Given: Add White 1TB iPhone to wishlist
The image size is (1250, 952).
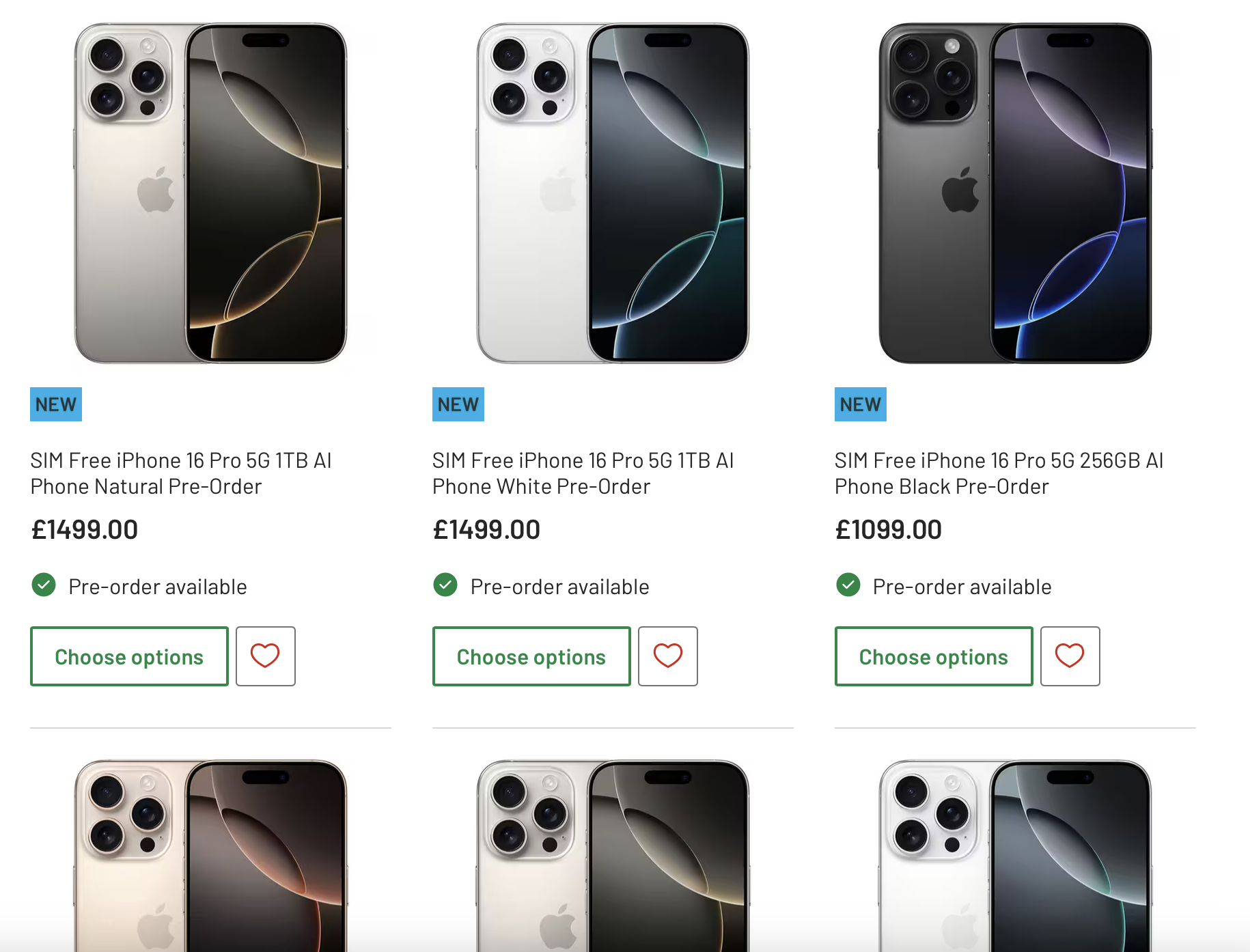Looking at the screenshot, I should pyautogui.click(x=667, y=656).
